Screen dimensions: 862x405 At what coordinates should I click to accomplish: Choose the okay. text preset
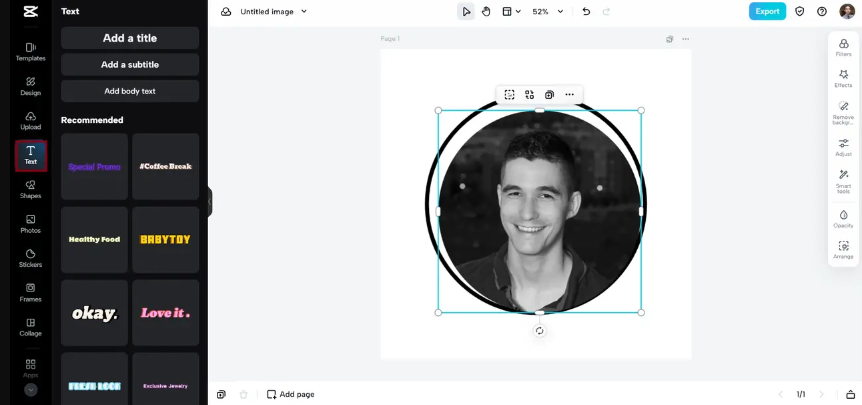(95, 313)
